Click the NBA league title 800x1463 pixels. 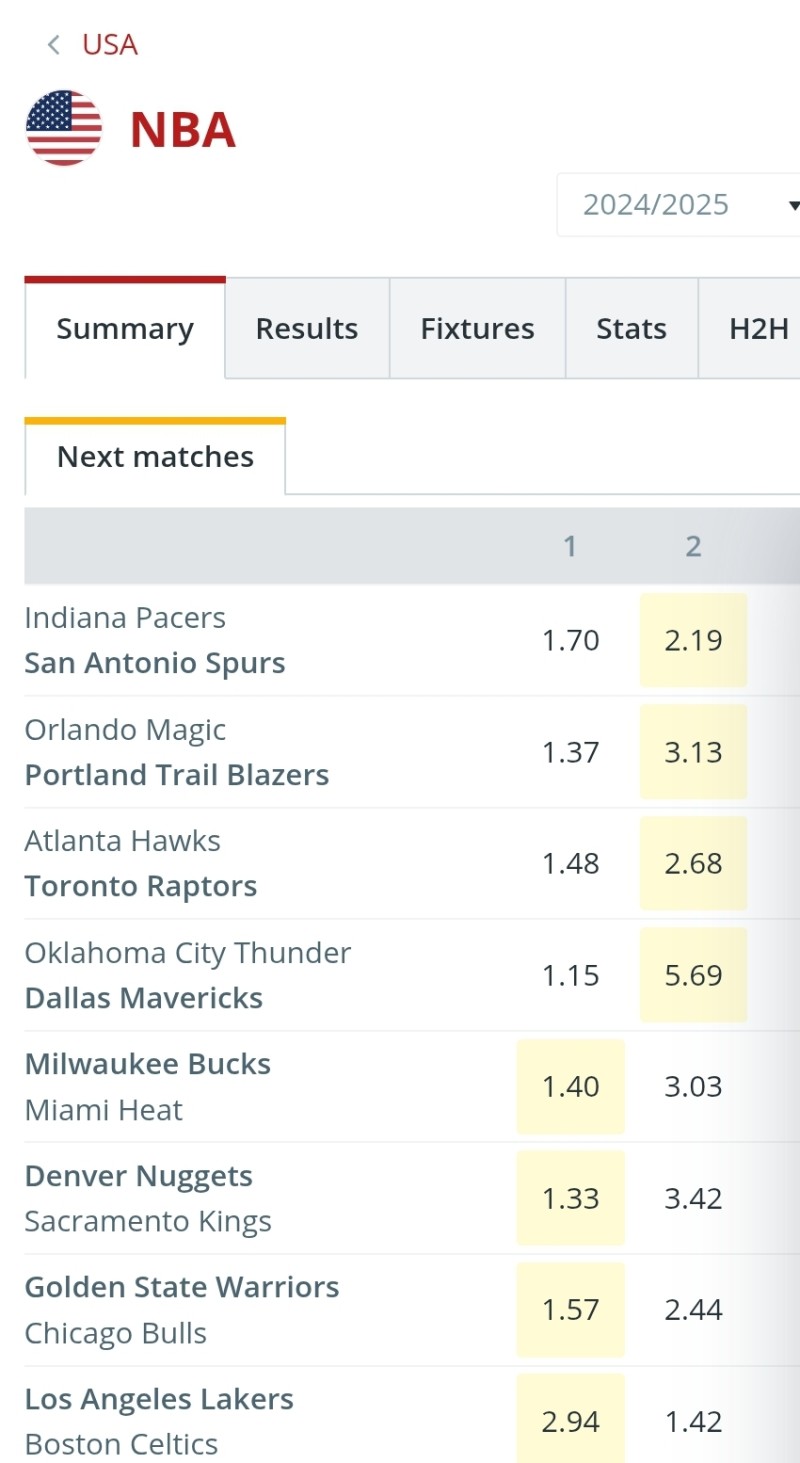(x=183, y=130)
